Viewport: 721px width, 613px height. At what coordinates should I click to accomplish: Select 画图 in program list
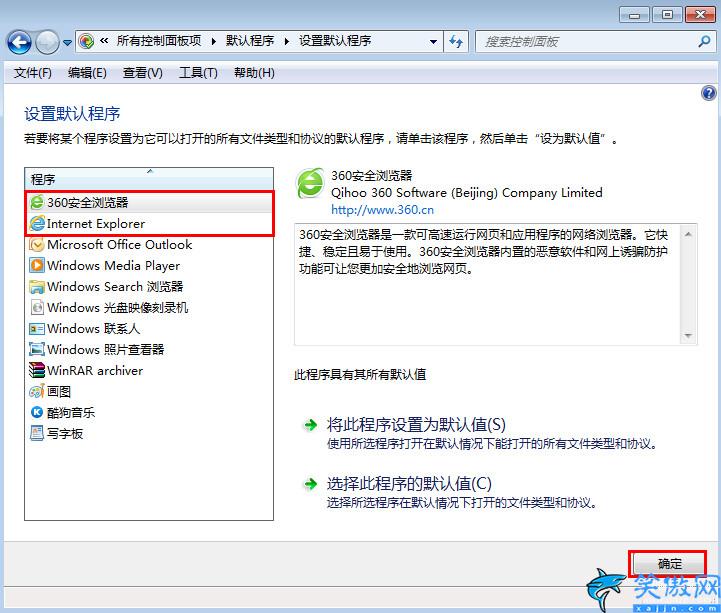pyautogui.click(x=149, y=391)
